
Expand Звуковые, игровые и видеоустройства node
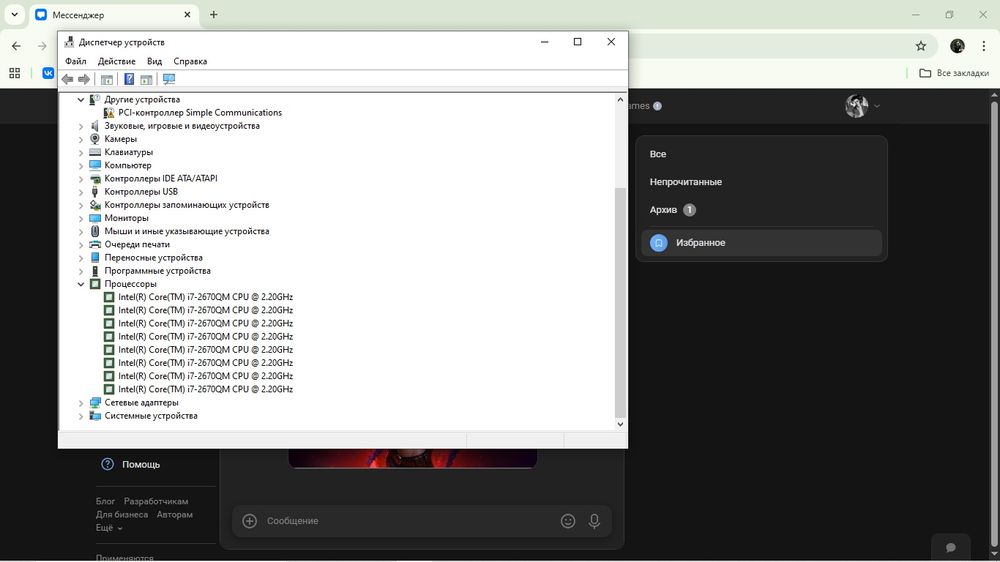81,126
